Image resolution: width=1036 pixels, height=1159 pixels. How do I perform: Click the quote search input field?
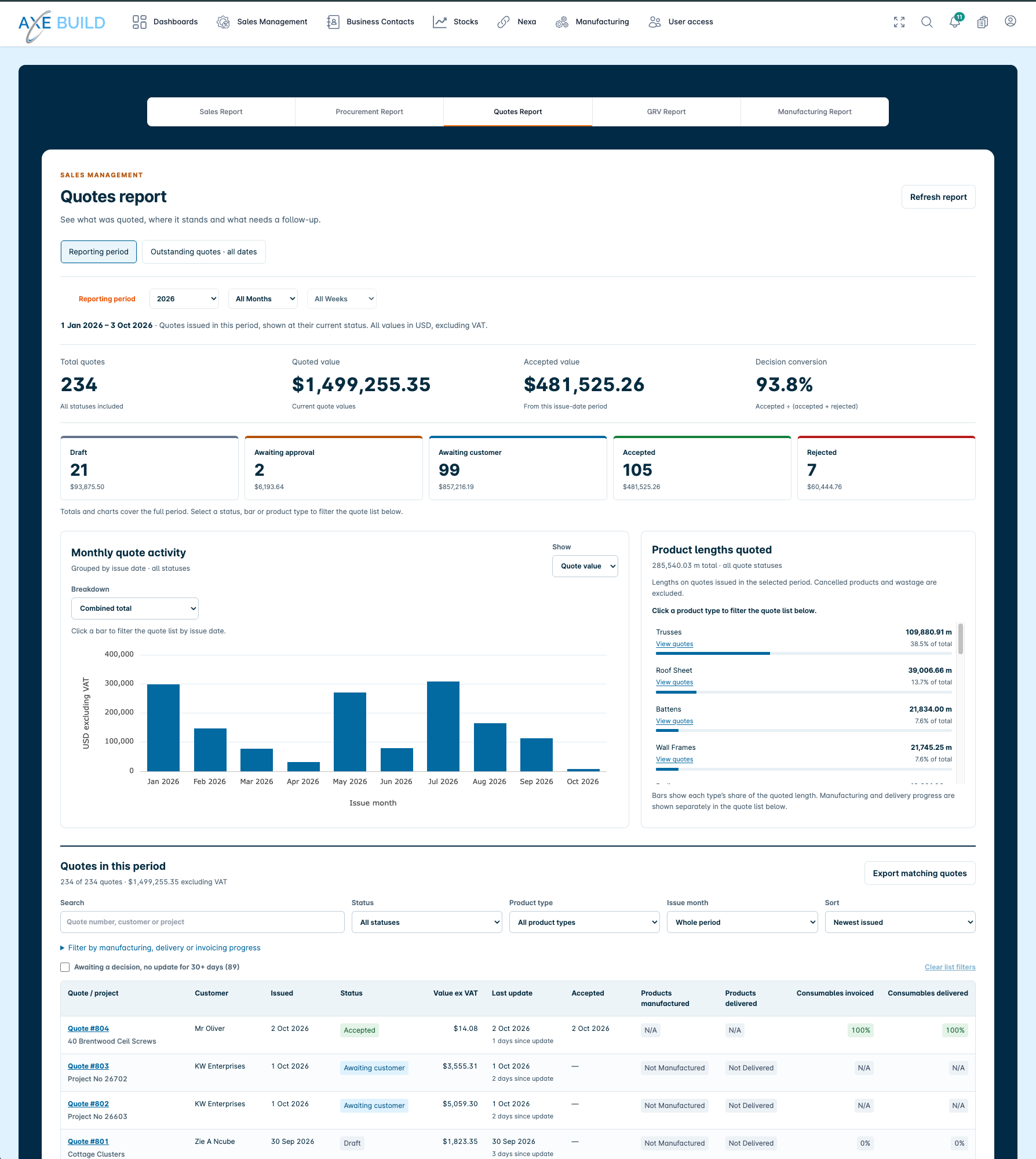(x=202, y=922)
